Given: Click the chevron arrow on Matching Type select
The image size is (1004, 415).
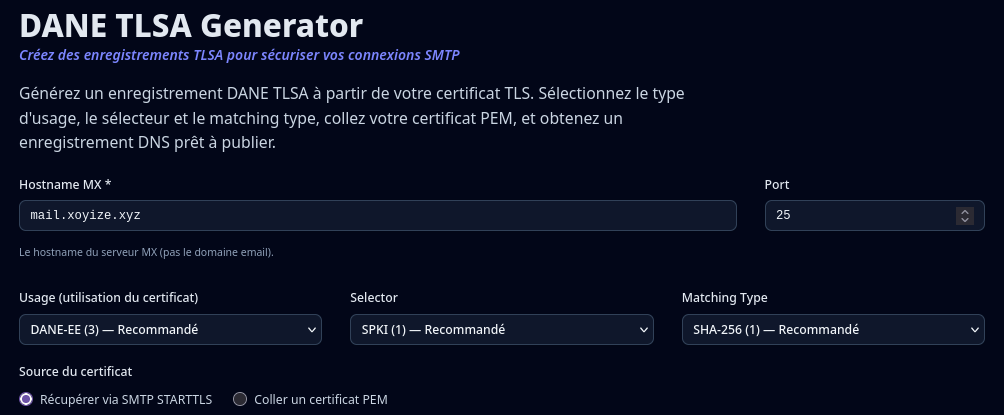Looking at the screenshot, I should coord(975,329).
